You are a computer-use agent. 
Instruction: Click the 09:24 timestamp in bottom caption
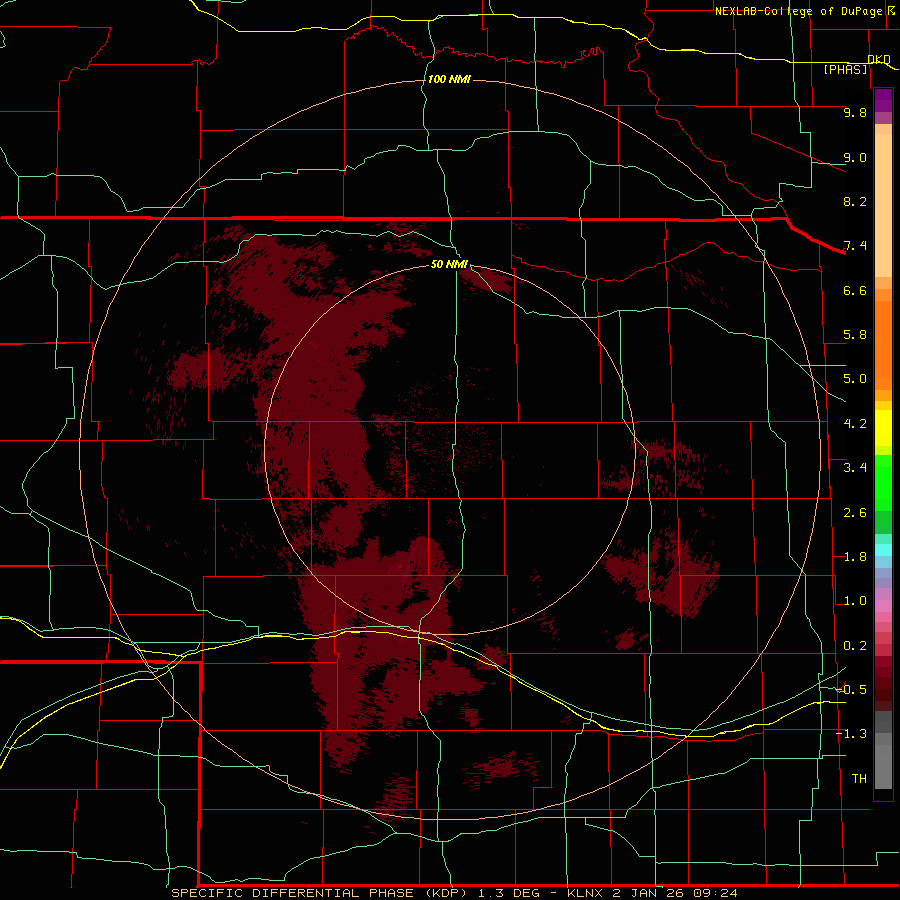715,893
